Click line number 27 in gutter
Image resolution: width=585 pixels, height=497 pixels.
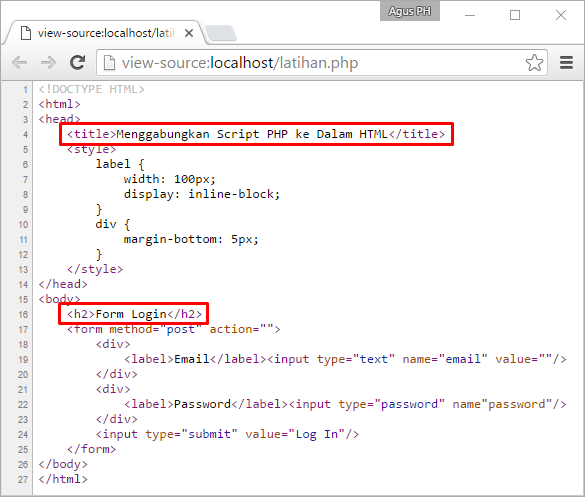click(x=23, y=479)
